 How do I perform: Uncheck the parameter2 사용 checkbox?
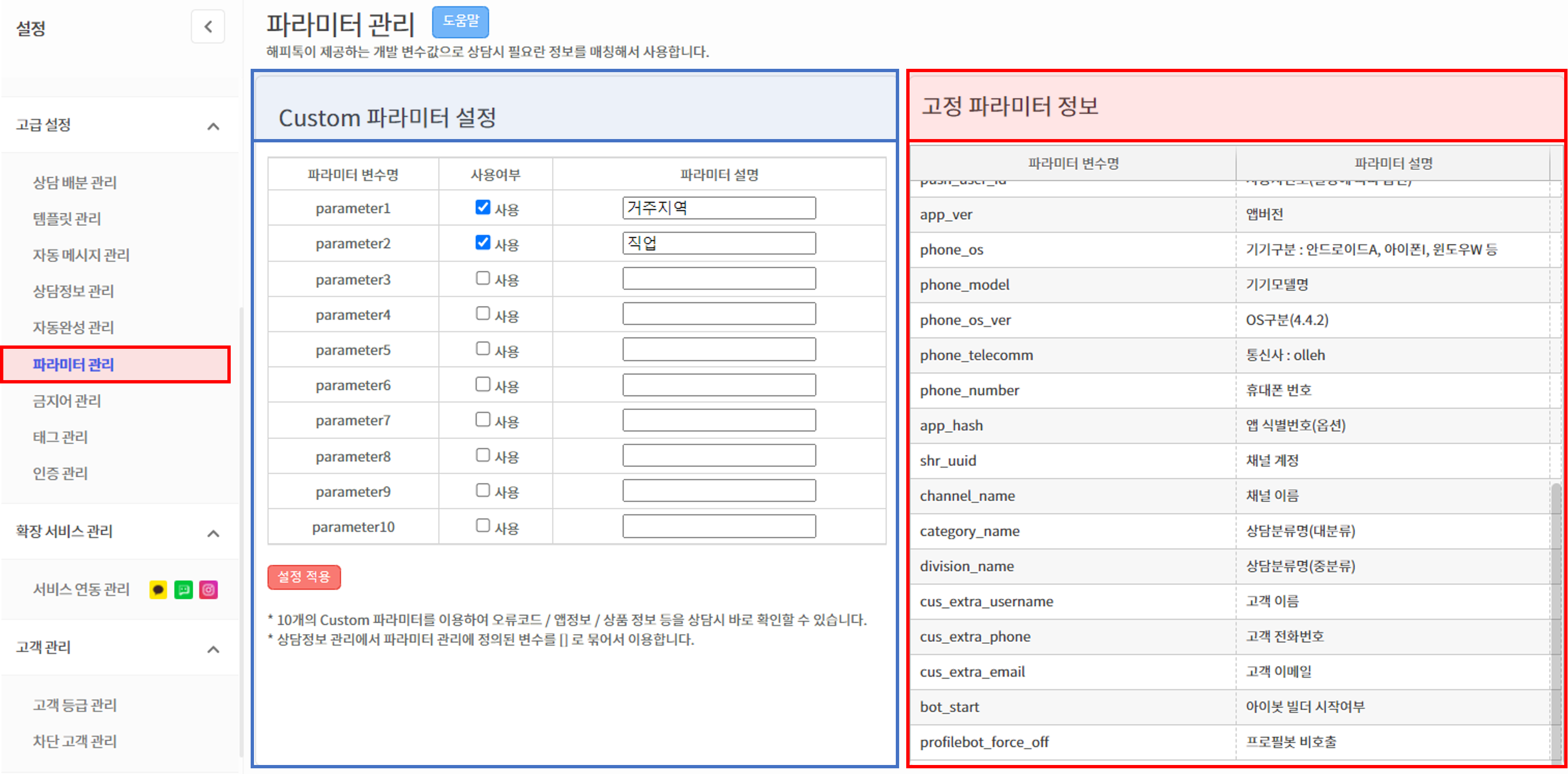(x=482, y=243)
